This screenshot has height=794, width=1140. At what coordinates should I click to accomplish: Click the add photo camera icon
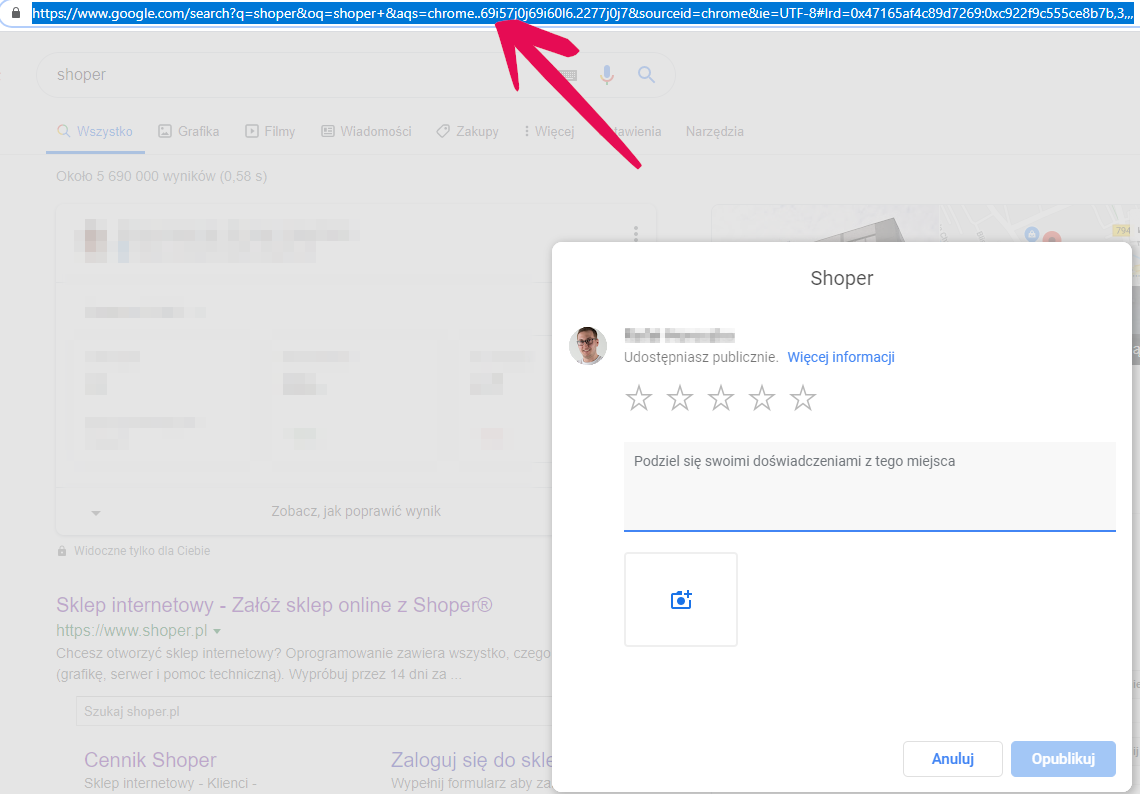point(681,600)
